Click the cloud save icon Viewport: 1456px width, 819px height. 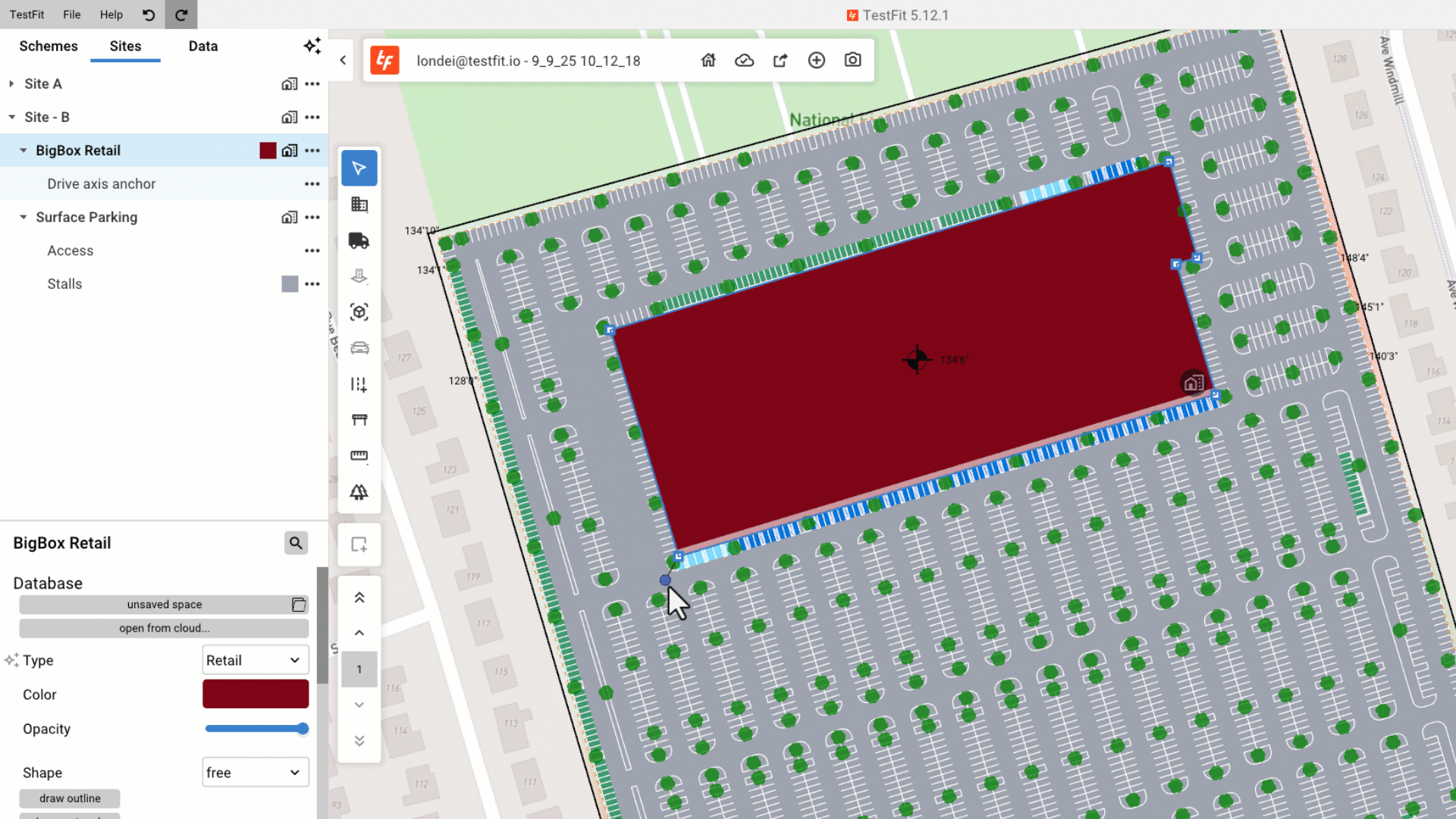744,60
